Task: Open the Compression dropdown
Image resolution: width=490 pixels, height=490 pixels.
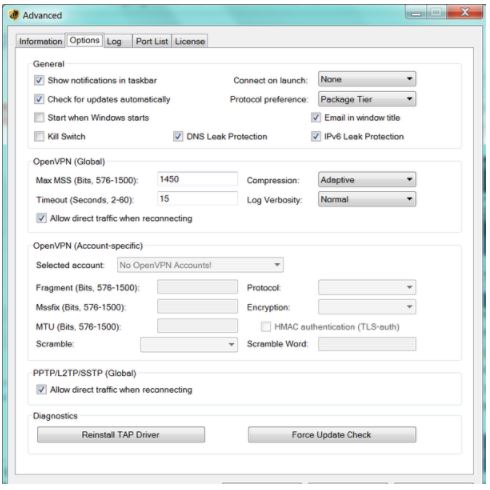Action: 367,180
